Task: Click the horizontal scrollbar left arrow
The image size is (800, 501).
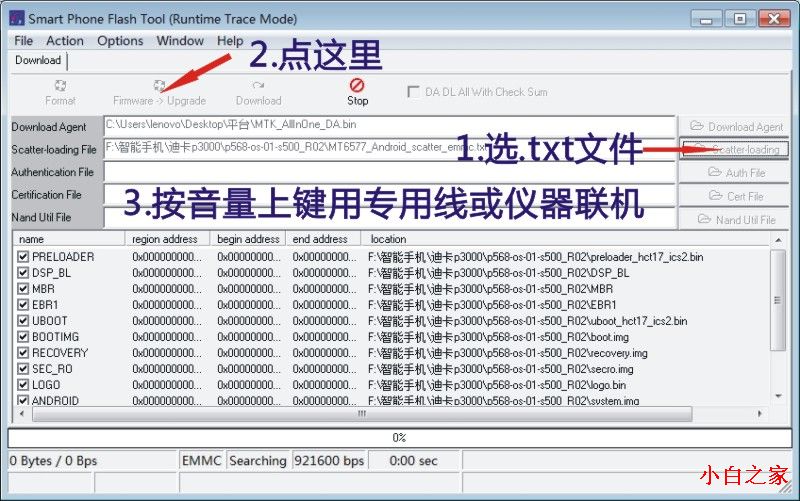Action: click(21, 414)
